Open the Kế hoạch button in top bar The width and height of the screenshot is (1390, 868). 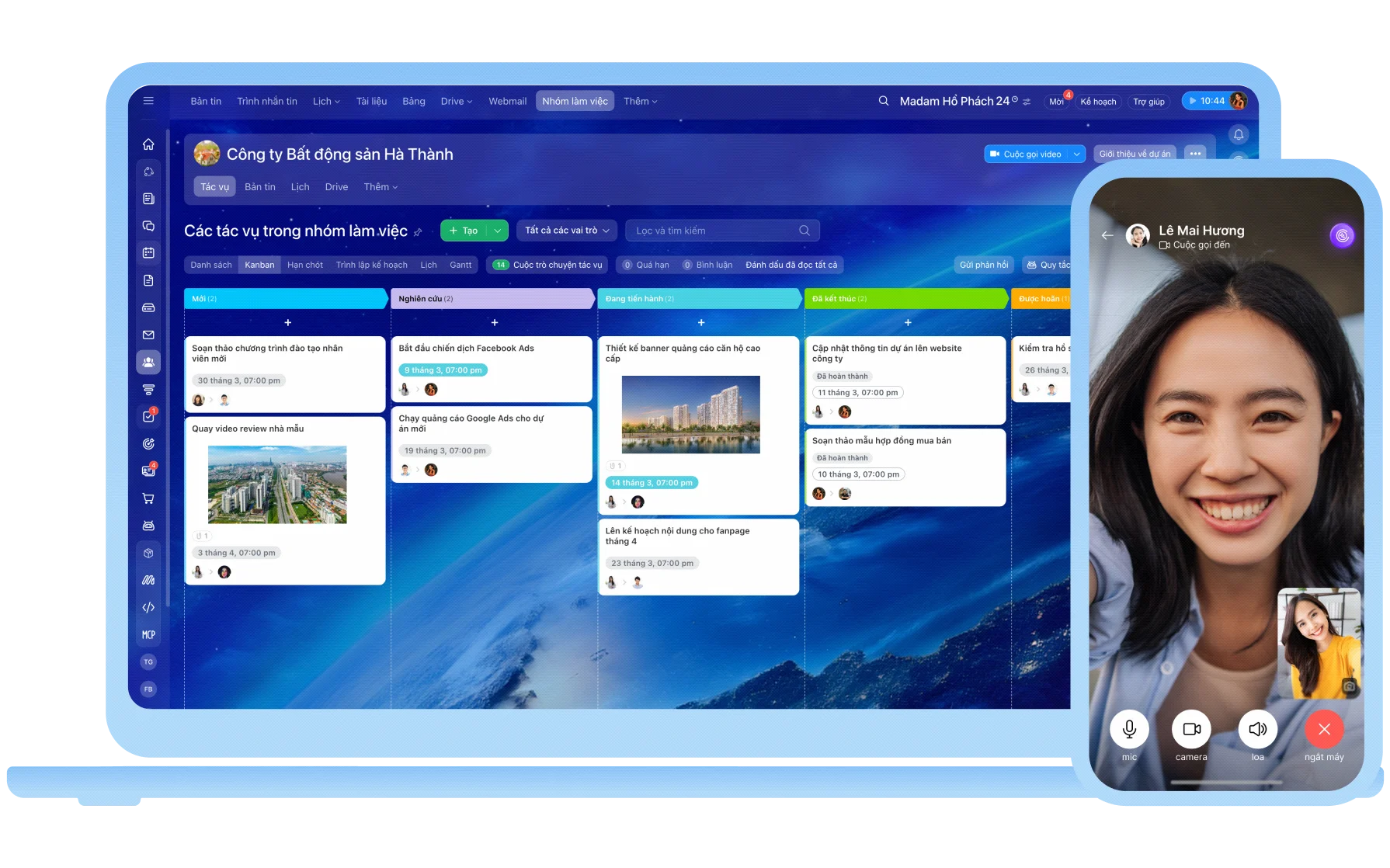[1098, 102]
